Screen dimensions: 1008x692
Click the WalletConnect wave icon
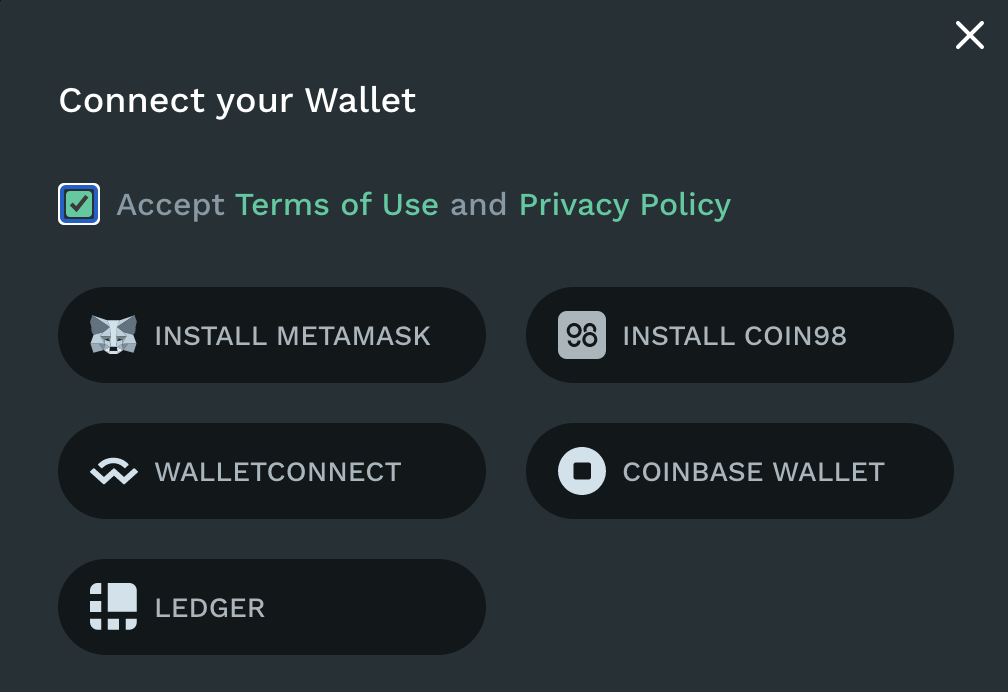113,471
